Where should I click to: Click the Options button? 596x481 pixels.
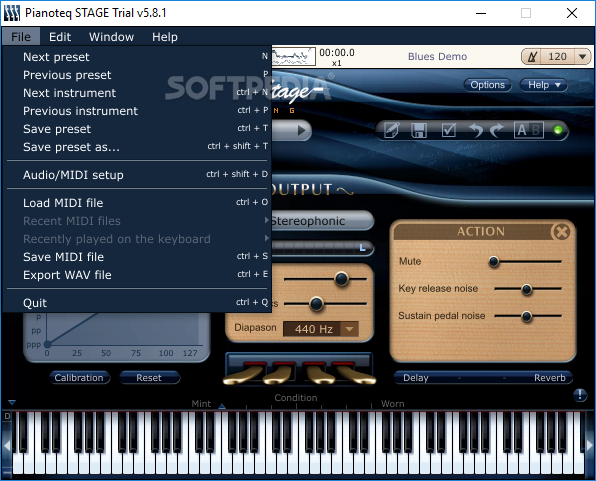point(487,85)
